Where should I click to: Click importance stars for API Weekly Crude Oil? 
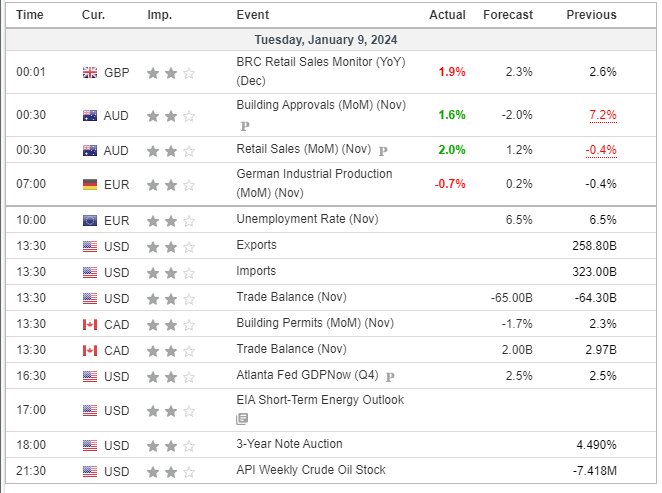click(171, 471)
